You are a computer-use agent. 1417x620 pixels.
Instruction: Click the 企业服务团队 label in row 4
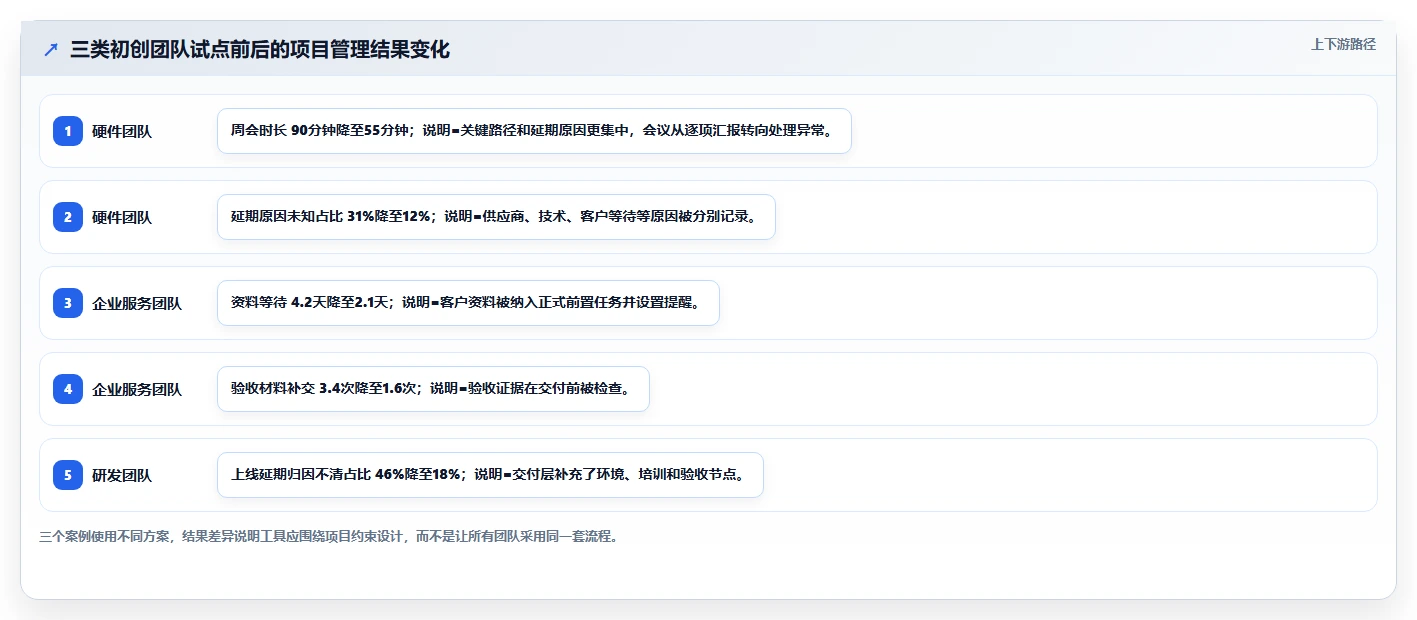[137, 389]
